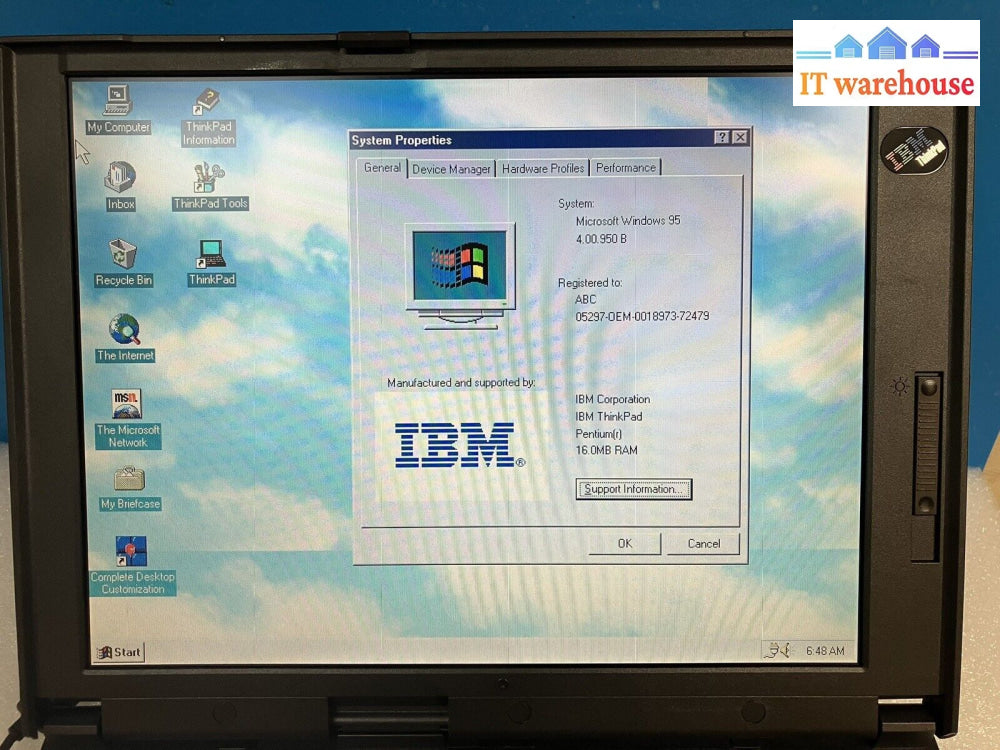The height and width of the screenshot is (750, 1000).
Task: Cancel the System Properties dialog
Action: [x=704, y=544]
